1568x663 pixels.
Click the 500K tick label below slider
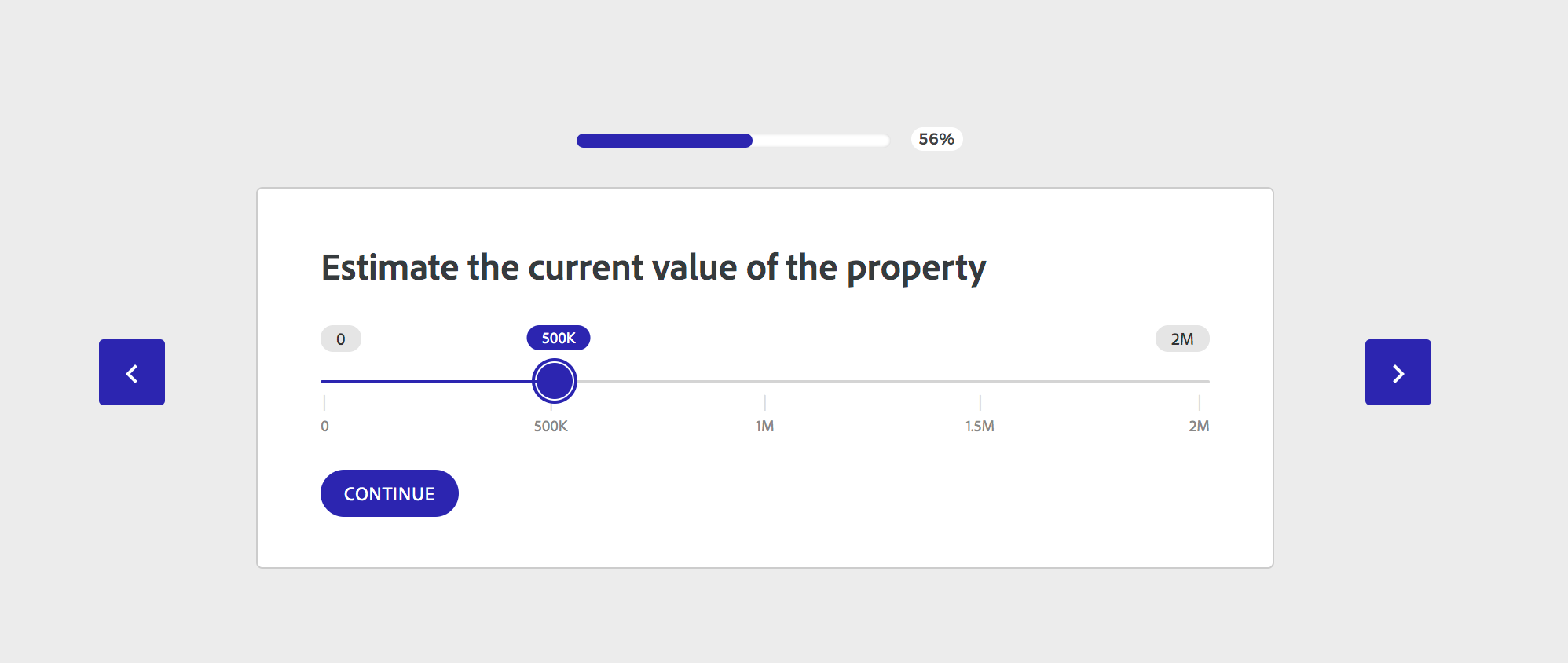click(x=551, y=426)
